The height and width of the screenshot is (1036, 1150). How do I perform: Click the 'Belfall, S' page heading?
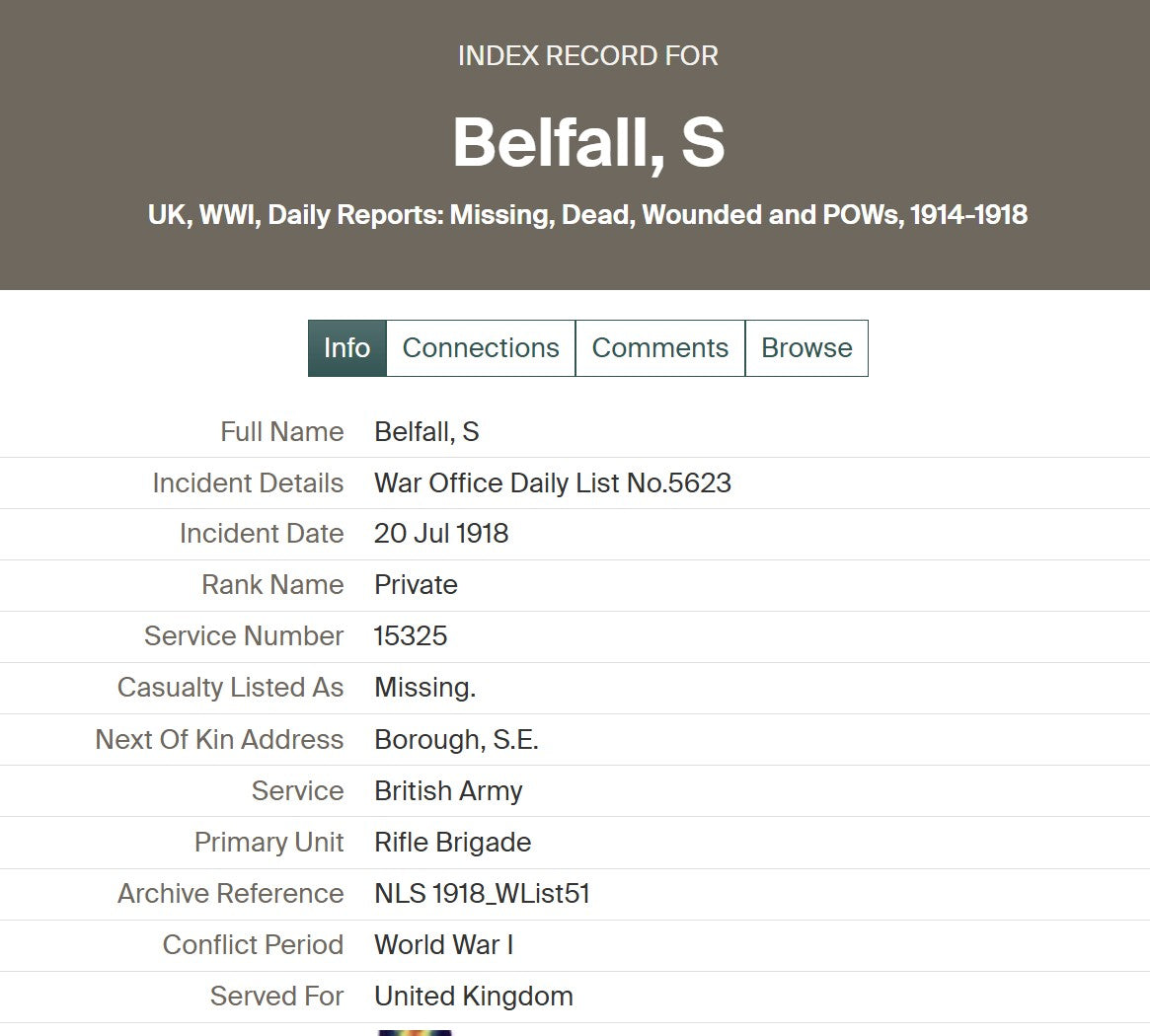pyautogui.click(x=588, y=141)
